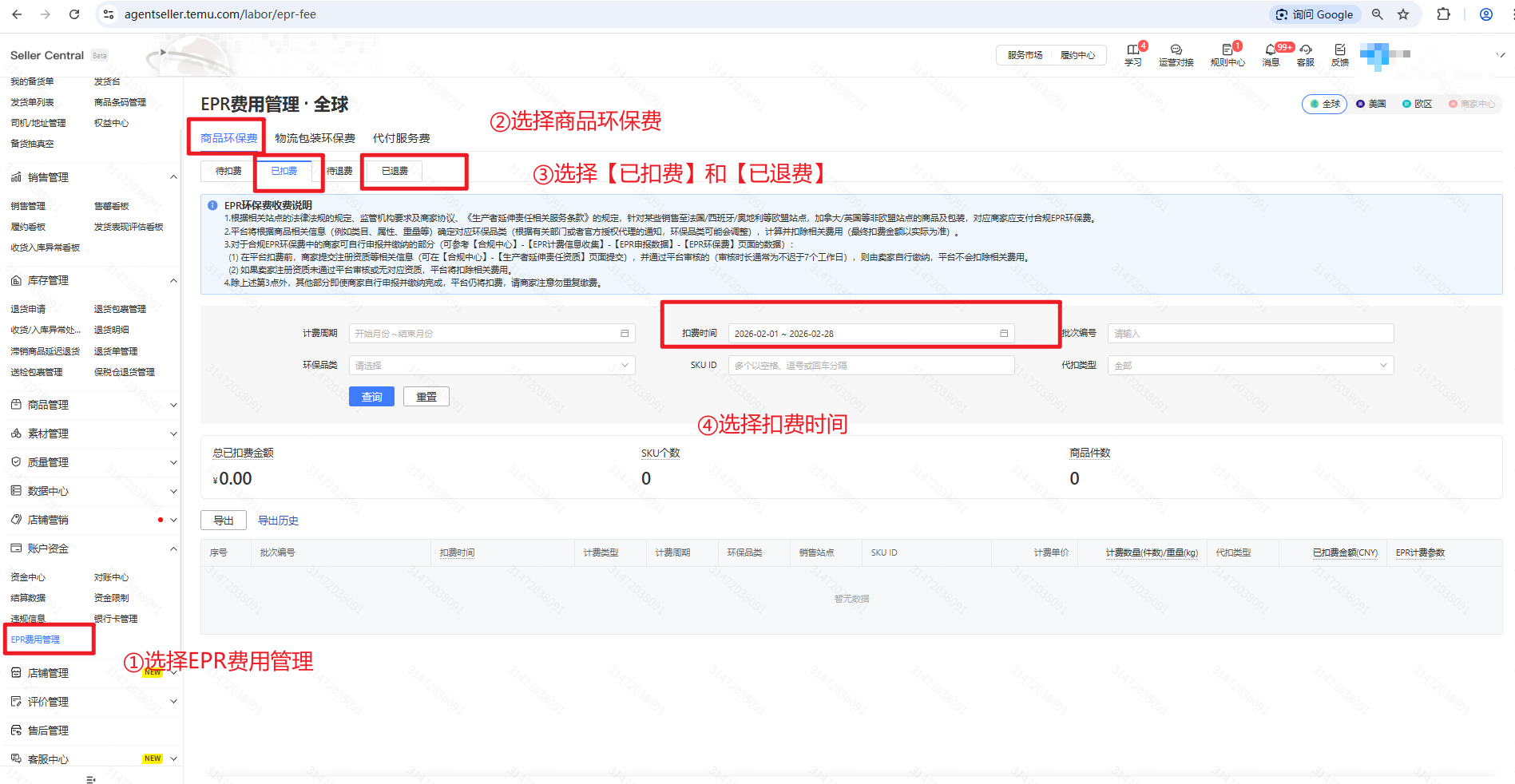
Task: Click the browser reload icon
Action: 74,14
